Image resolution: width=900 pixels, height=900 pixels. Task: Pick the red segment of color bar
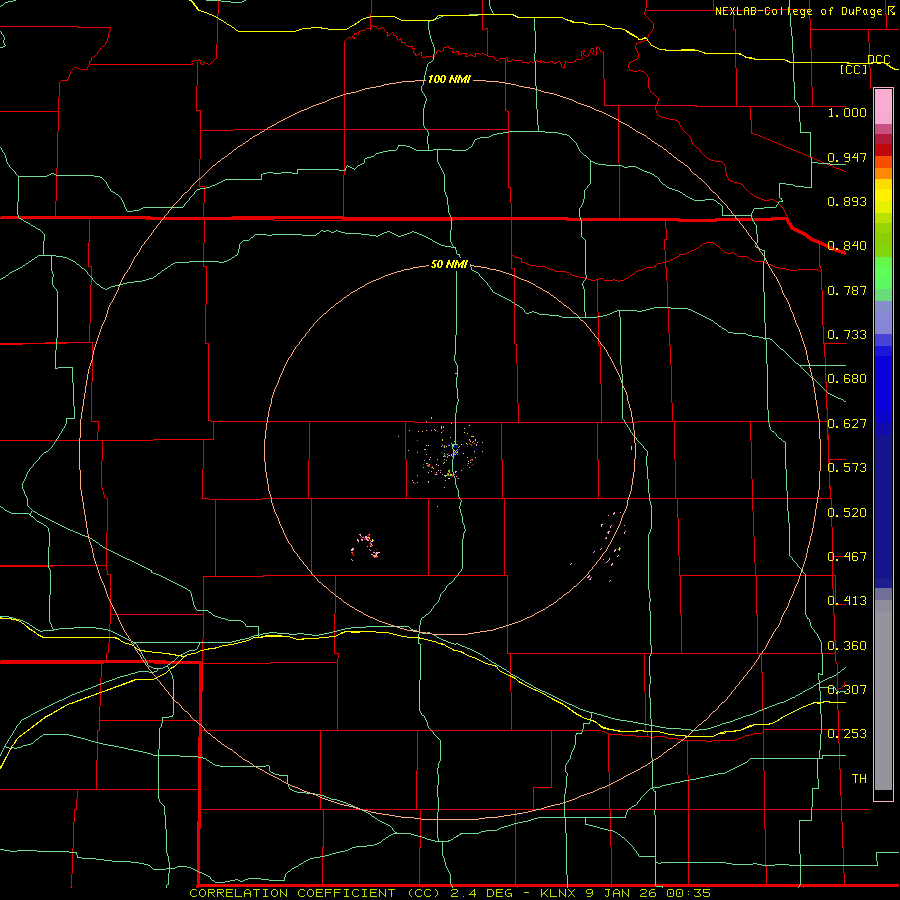click(x=883, y=150)
